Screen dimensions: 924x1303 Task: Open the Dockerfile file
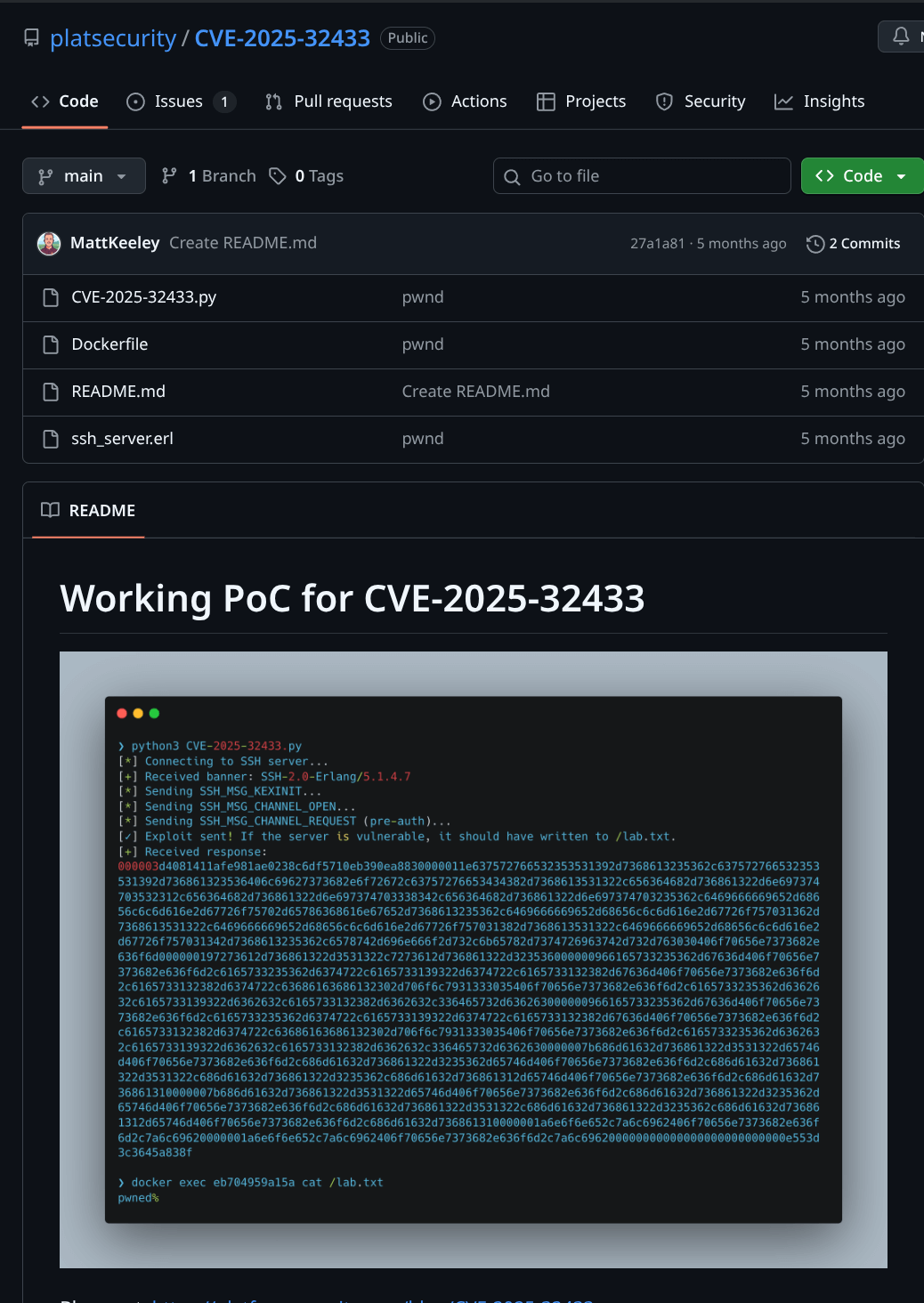tap(109, 344)
